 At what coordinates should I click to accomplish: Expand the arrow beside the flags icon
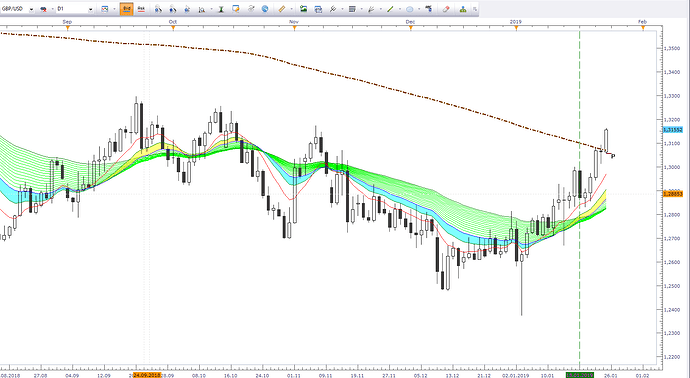(x=52, y=9)
